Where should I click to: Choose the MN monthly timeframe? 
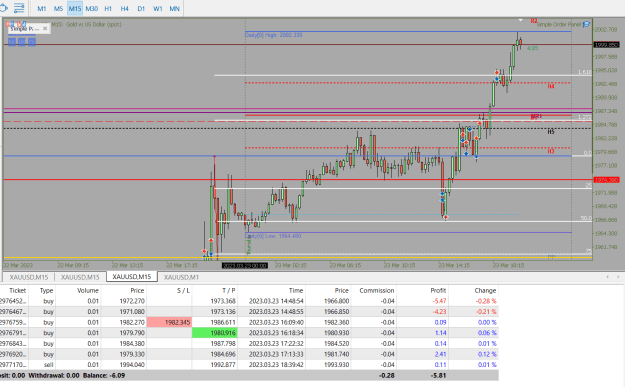click(x=175, y=8)
